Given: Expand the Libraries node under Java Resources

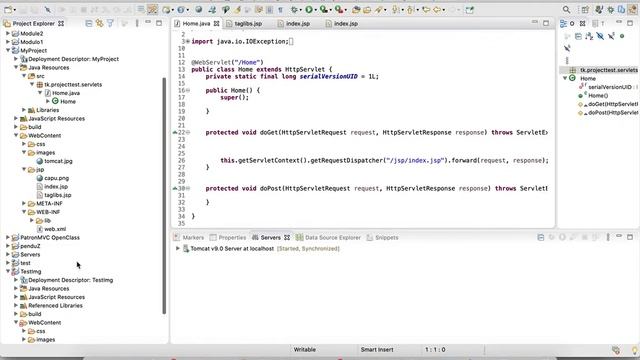Looking at the screenshot, I should (24, 110).
